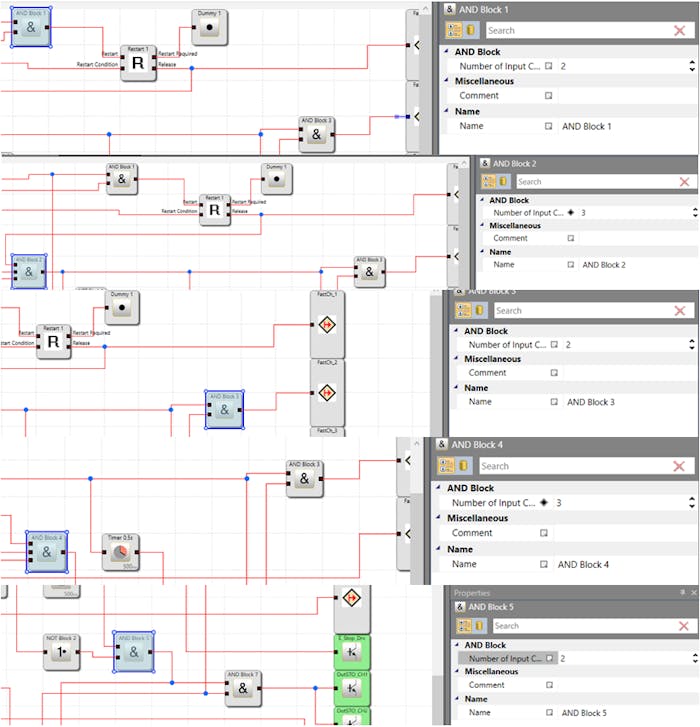
Task: Toggle alphabetical view in AND Block 1 panel
Action: tap(471, 30)
